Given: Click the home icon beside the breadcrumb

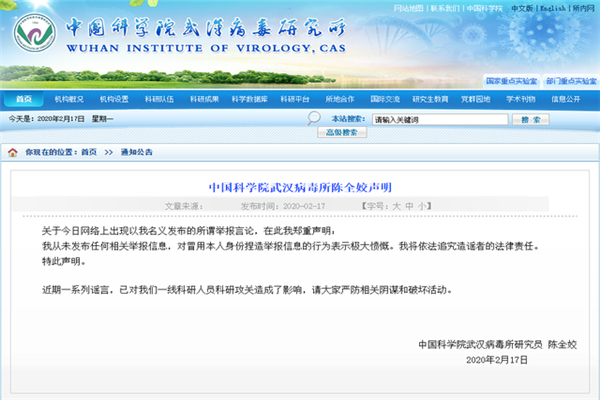Looking at the screenshot, I should click(13, 152).
